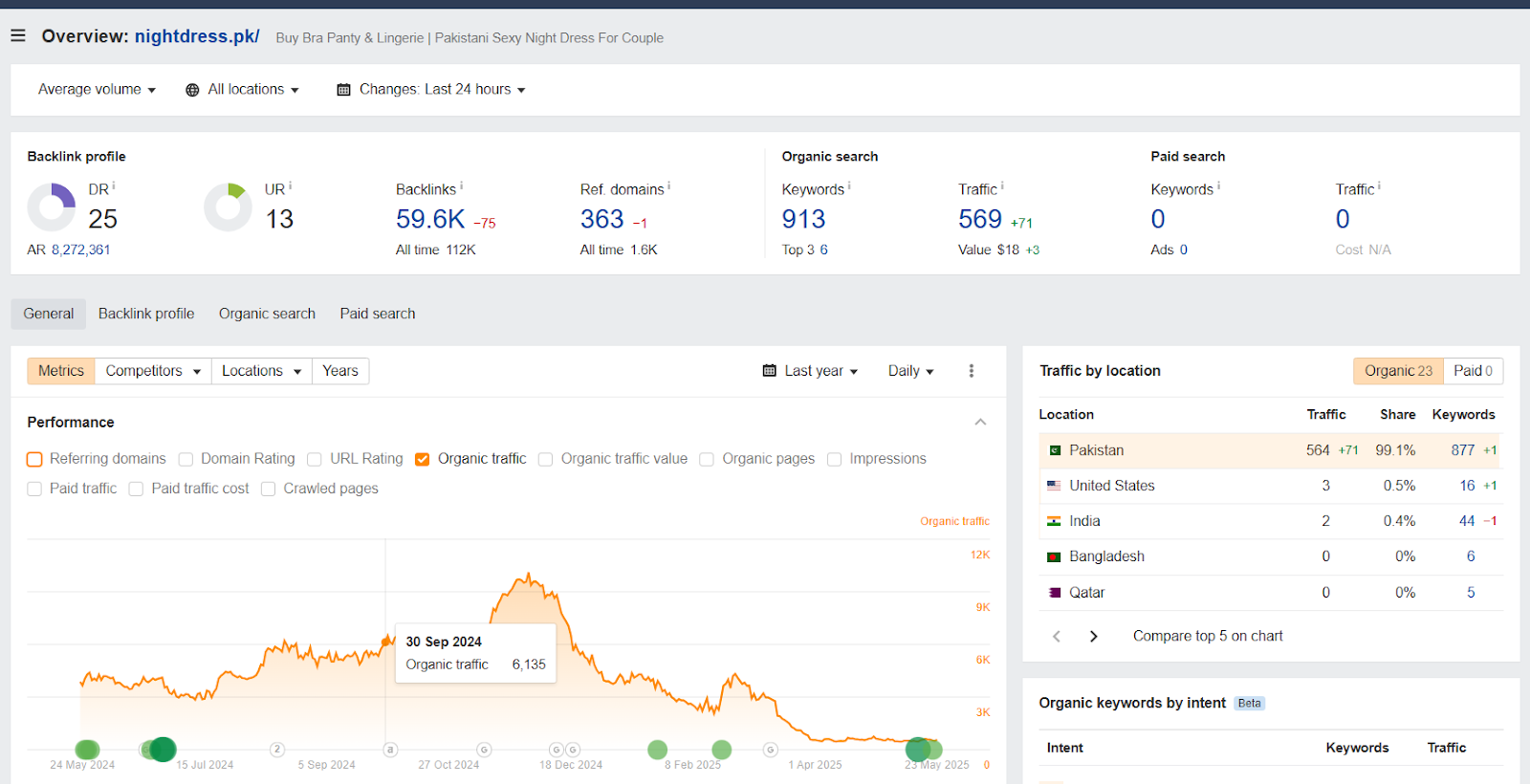Enable the Referring domains checkbox

point(34,459)
